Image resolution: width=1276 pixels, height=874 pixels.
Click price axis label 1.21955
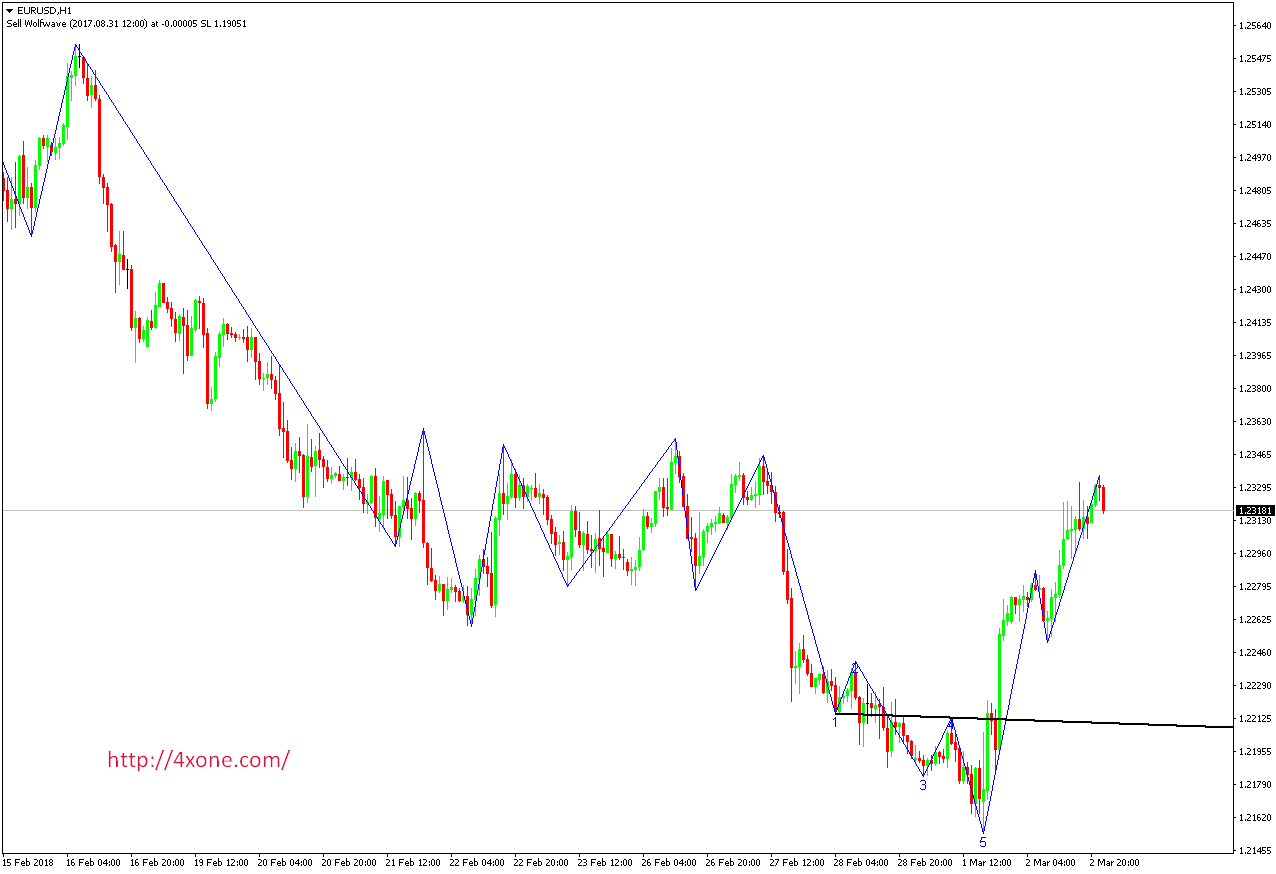coord(1255,751)
